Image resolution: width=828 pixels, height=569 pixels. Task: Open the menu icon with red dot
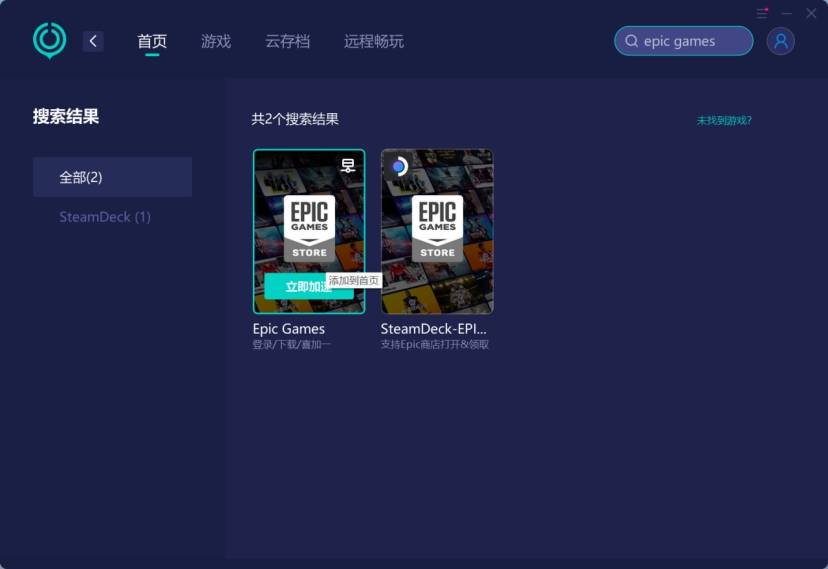pos(762,13)
